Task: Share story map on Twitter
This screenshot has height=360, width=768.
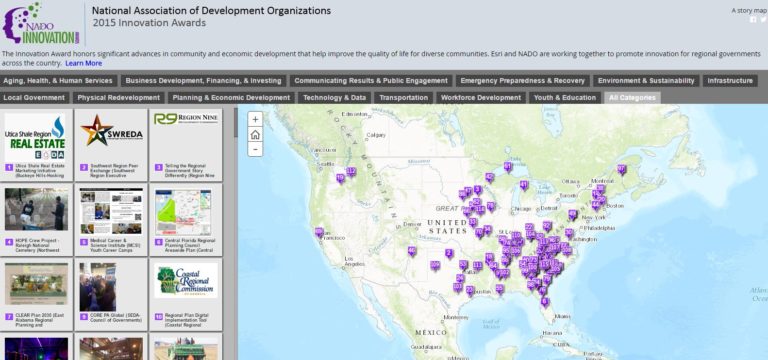Action: point(763,20)
